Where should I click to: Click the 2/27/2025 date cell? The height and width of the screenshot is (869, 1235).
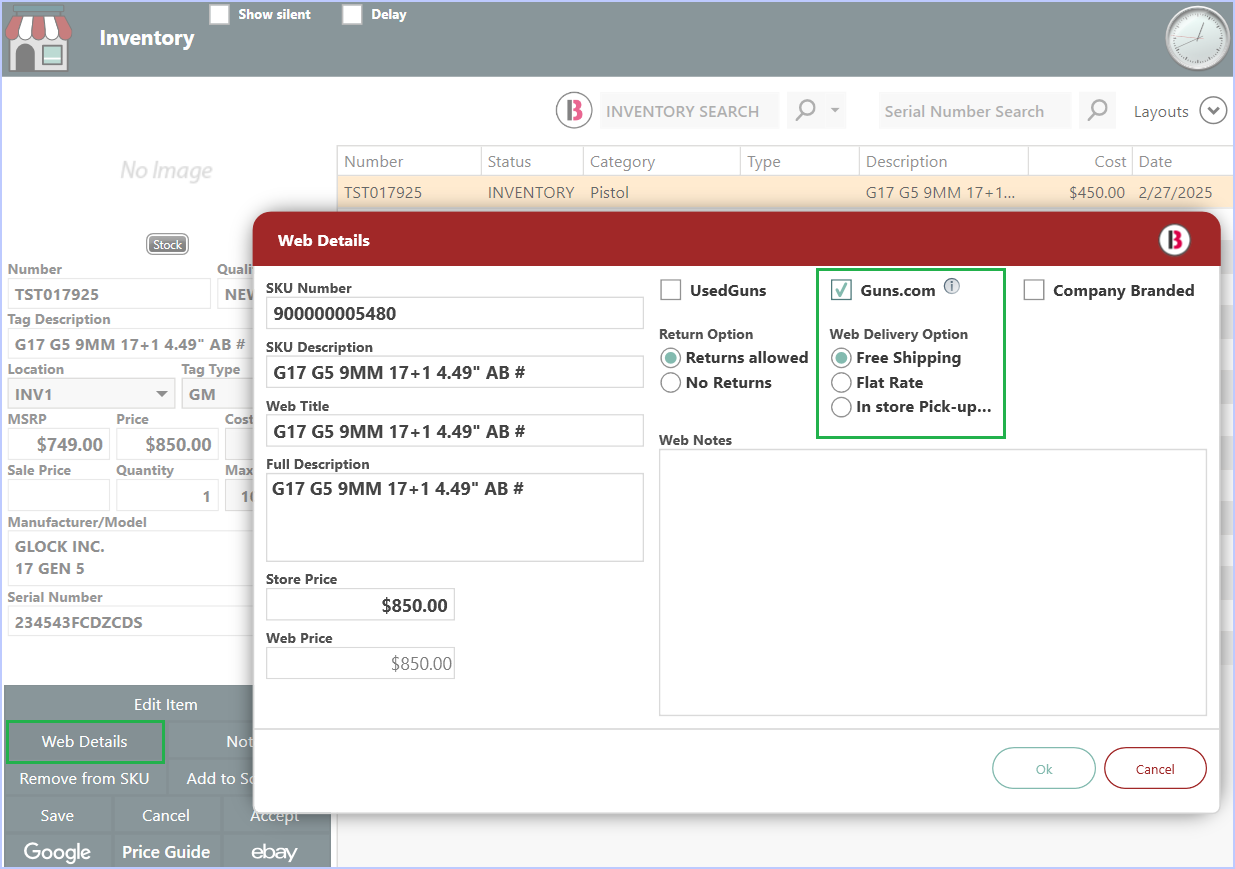(1183, 192)
